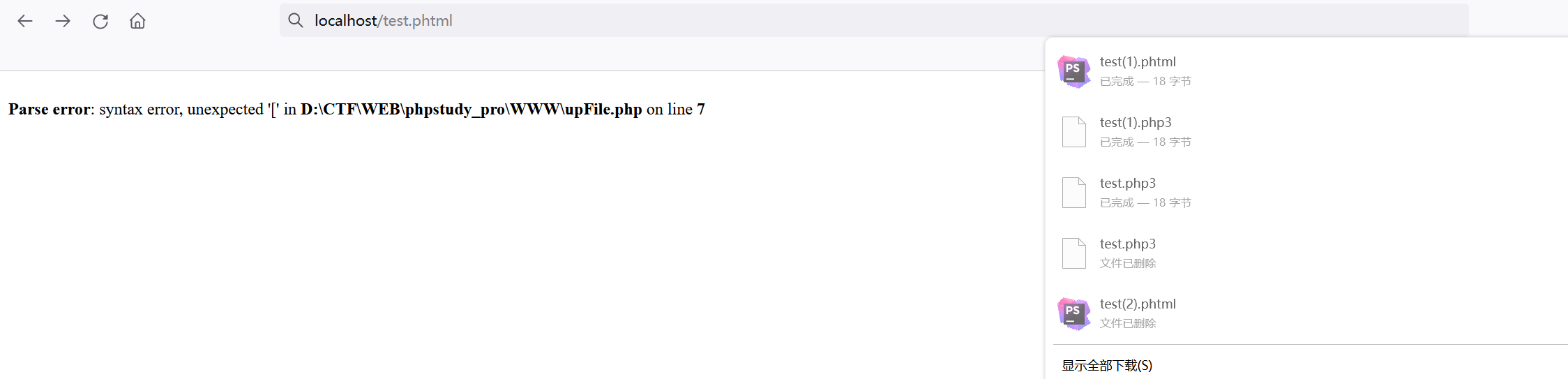The height and width of the screenshot is (379, 1568).
Task: Select the deleted test(2).phtml download name
Action: [1138, 304]
